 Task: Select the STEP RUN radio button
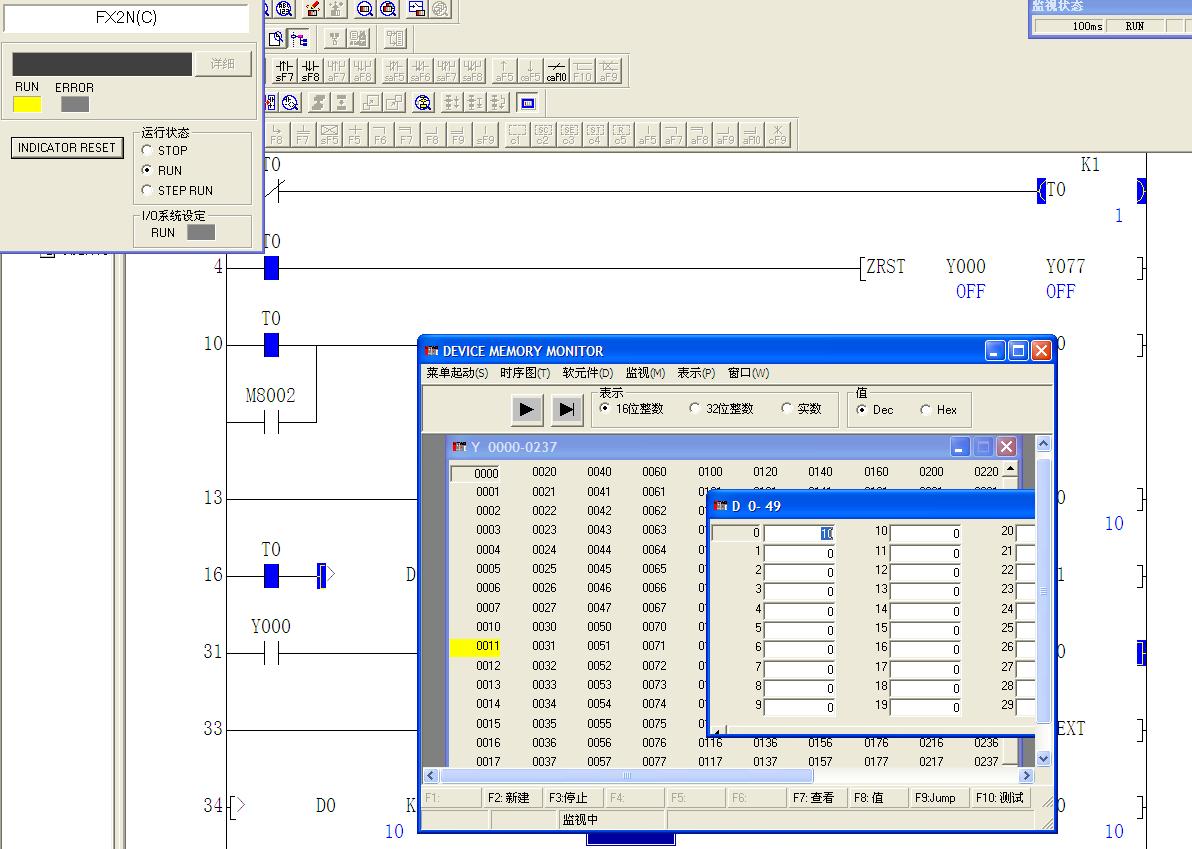(x=148, y=190)
